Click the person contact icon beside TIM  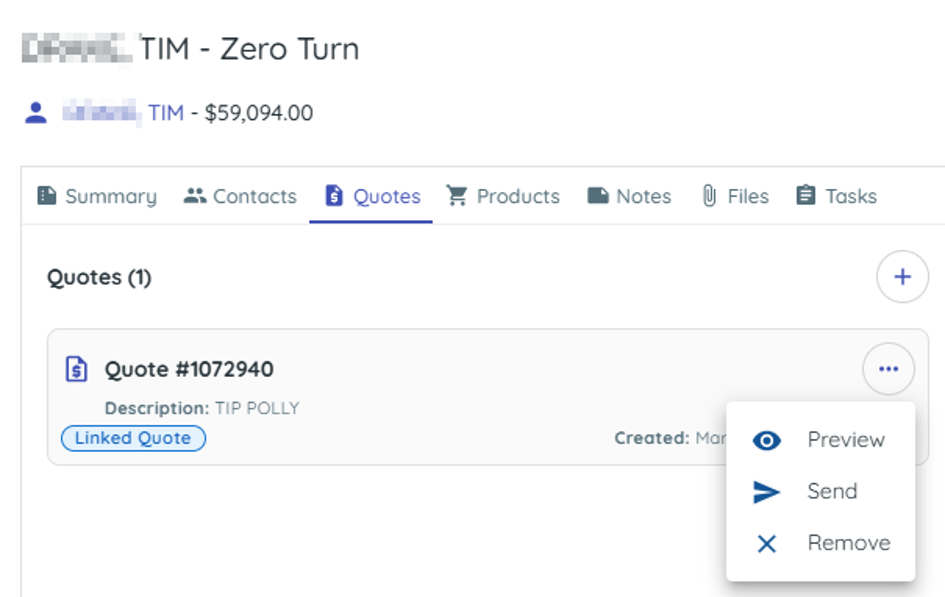(36, 113)
